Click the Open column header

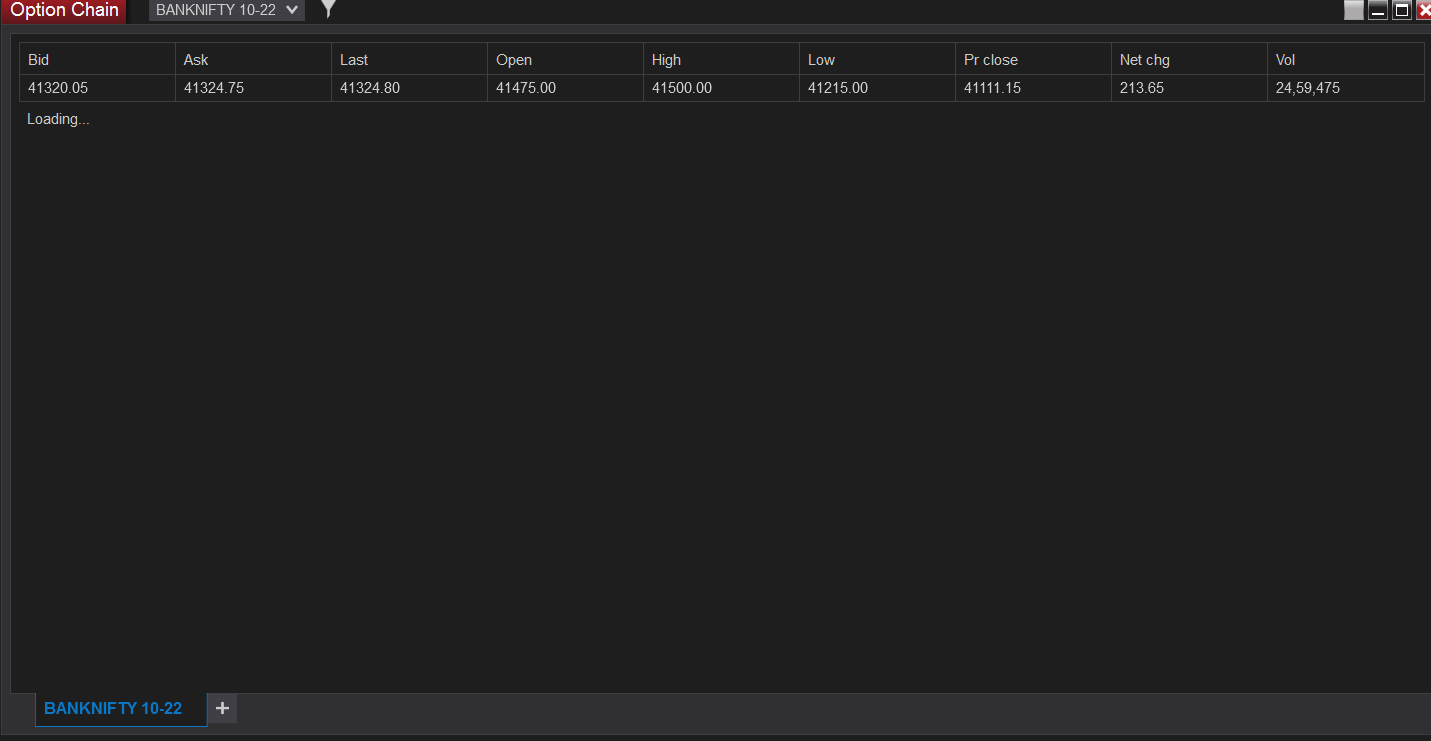[566, 60]
